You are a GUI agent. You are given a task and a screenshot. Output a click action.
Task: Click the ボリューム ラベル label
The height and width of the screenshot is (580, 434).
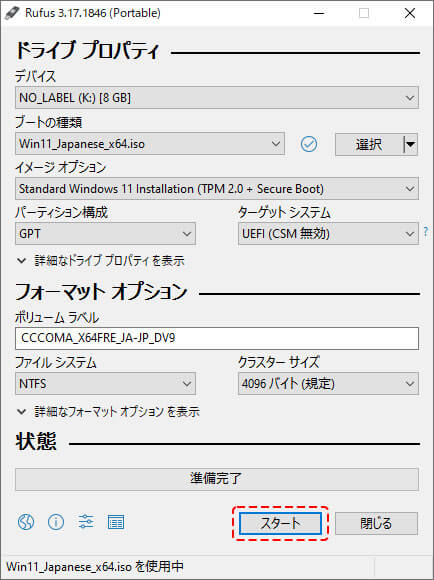(57, 317)
